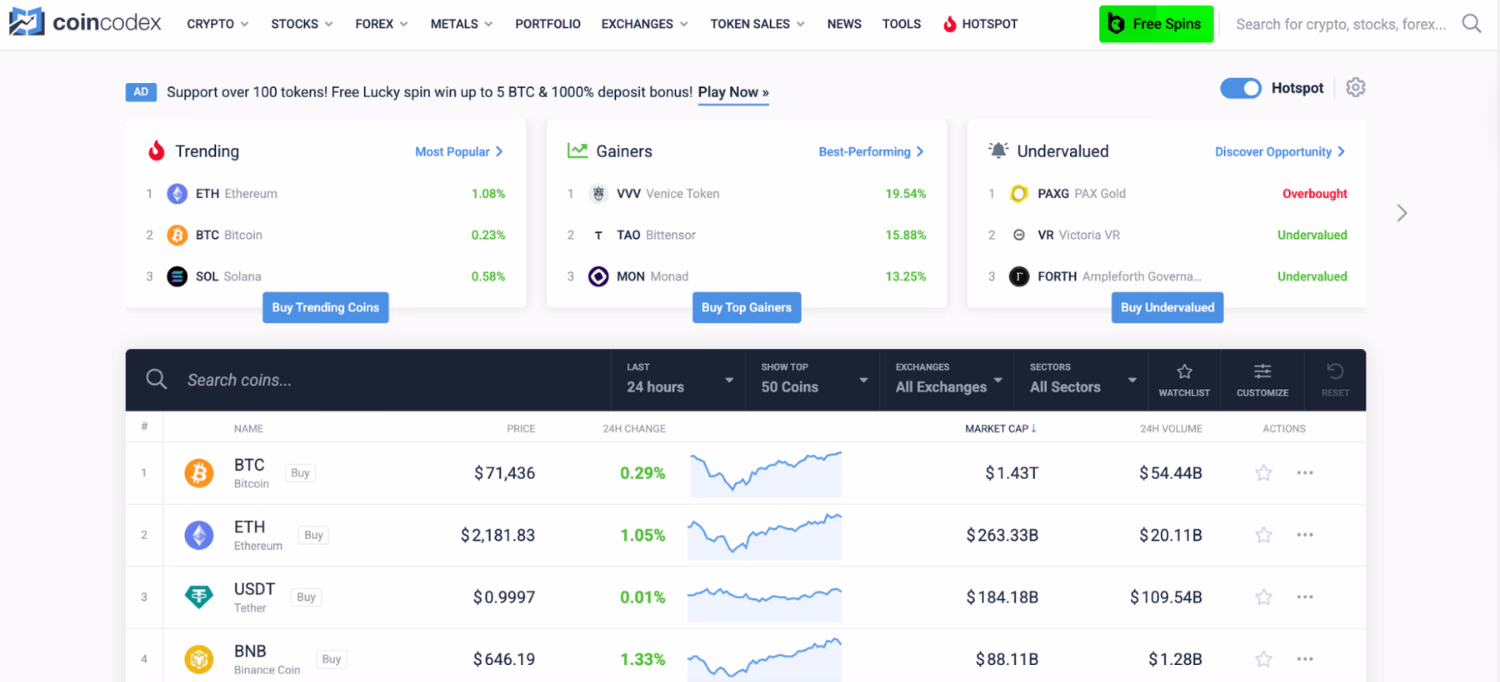Open the Customize panel icon
Image resolution: width=1500 pixels, height=682 pixels.
coord(1262,372)
